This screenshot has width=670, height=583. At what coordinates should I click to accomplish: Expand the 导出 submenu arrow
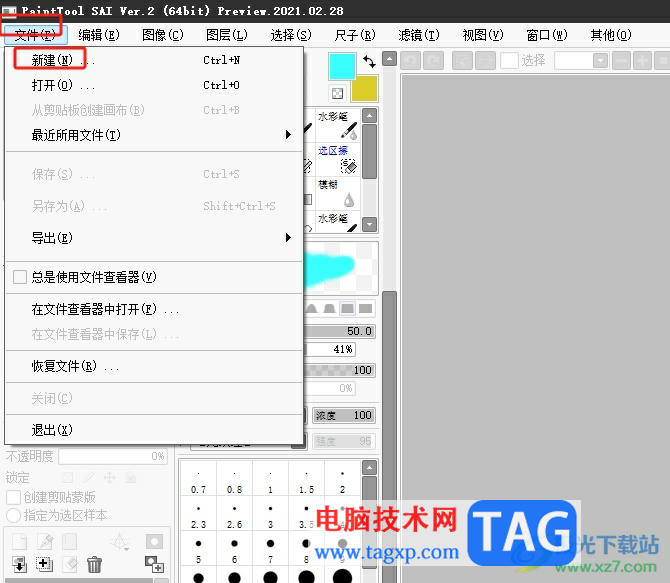click(x=288, y=237)
